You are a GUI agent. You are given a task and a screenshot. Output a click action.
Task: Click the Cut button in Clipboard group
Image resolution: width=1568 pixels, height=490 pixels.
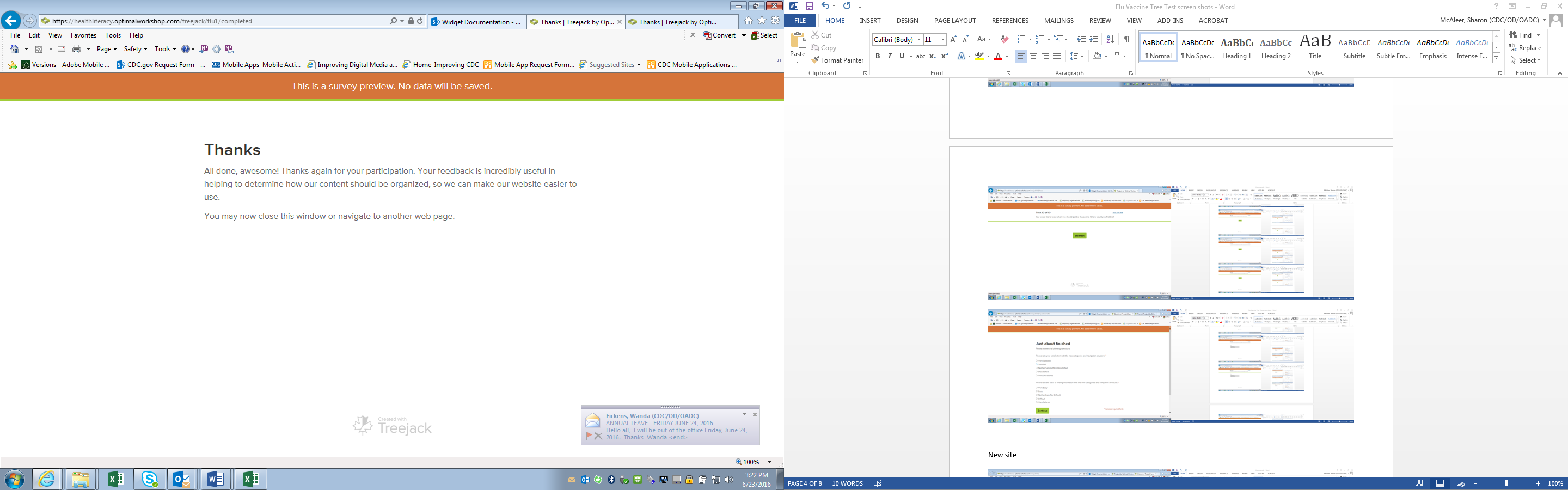point(821,35)
